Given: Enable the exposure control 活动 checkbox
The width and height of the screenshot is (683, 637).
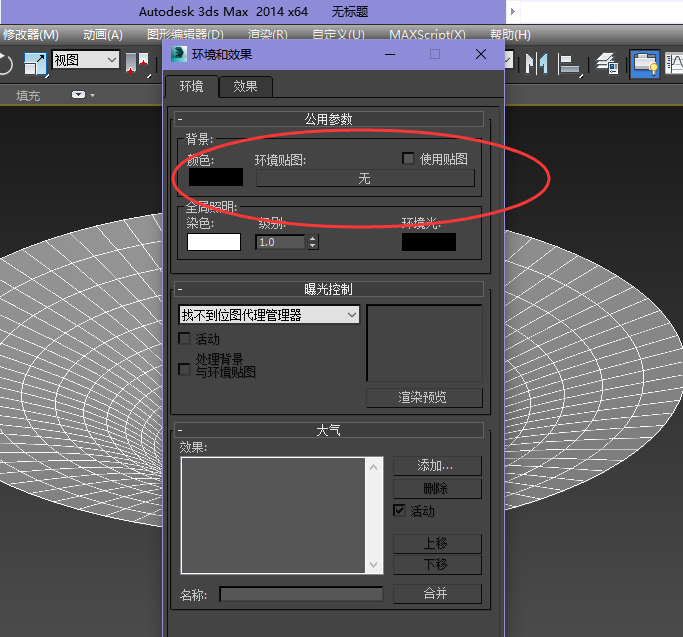Looking at the screenshot, I should click(x=185, y=339).
